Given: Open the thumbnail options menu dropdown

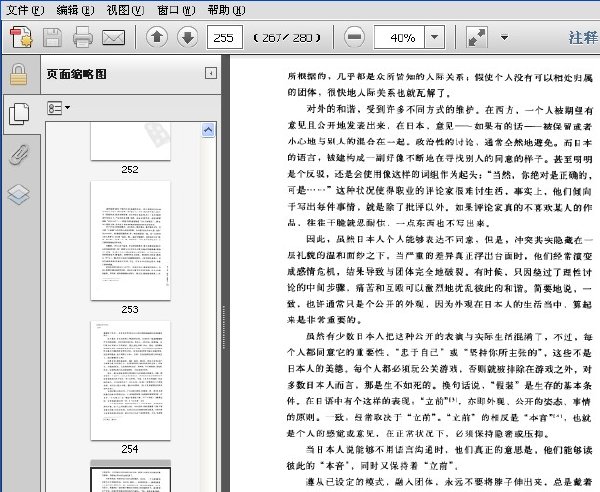Looking at the screenshot, I should click(x=59, y=108).
